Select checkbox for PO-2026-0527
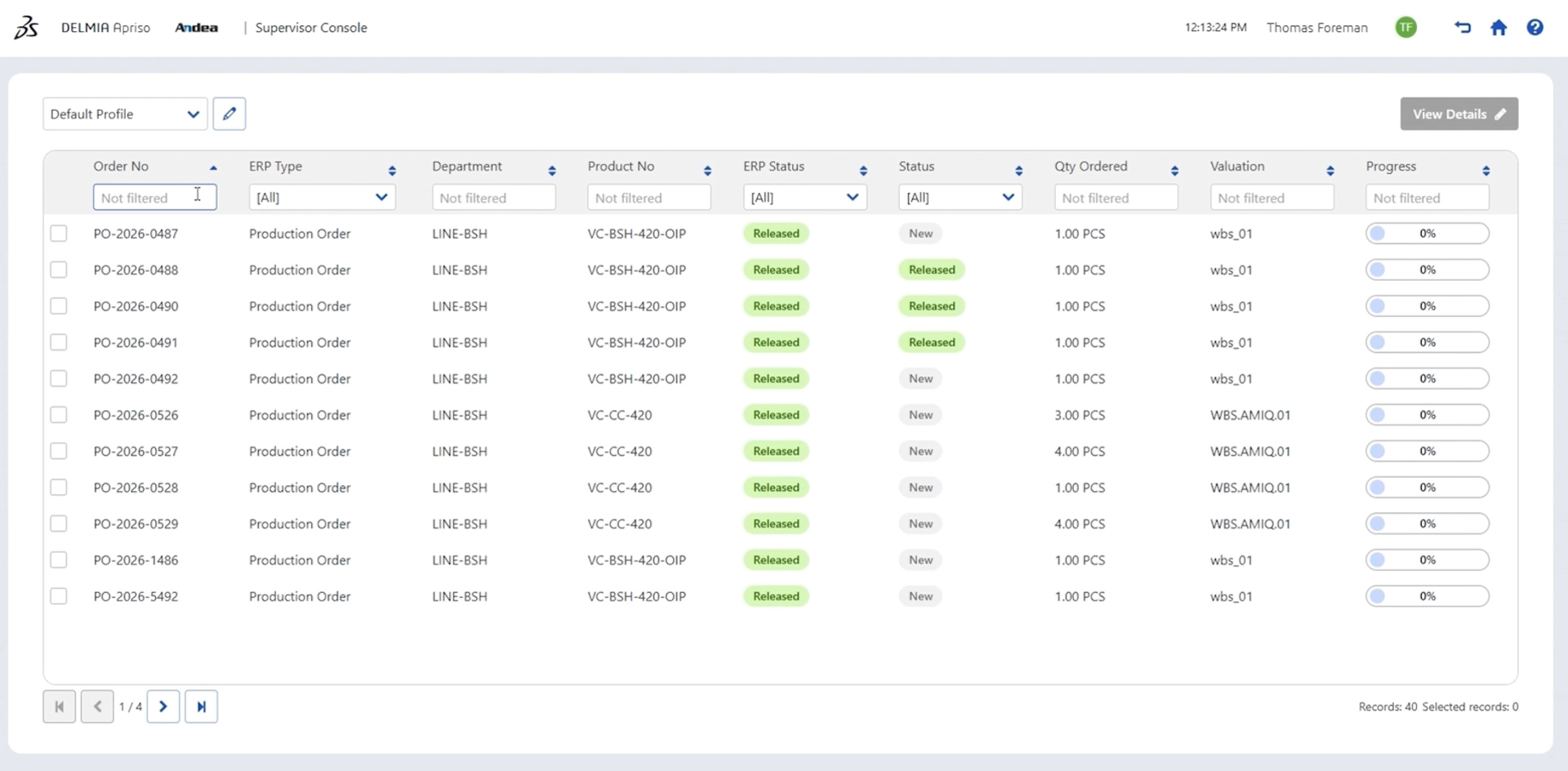The width and height of the screenshot is (1568, 771). tap(59, 451)
